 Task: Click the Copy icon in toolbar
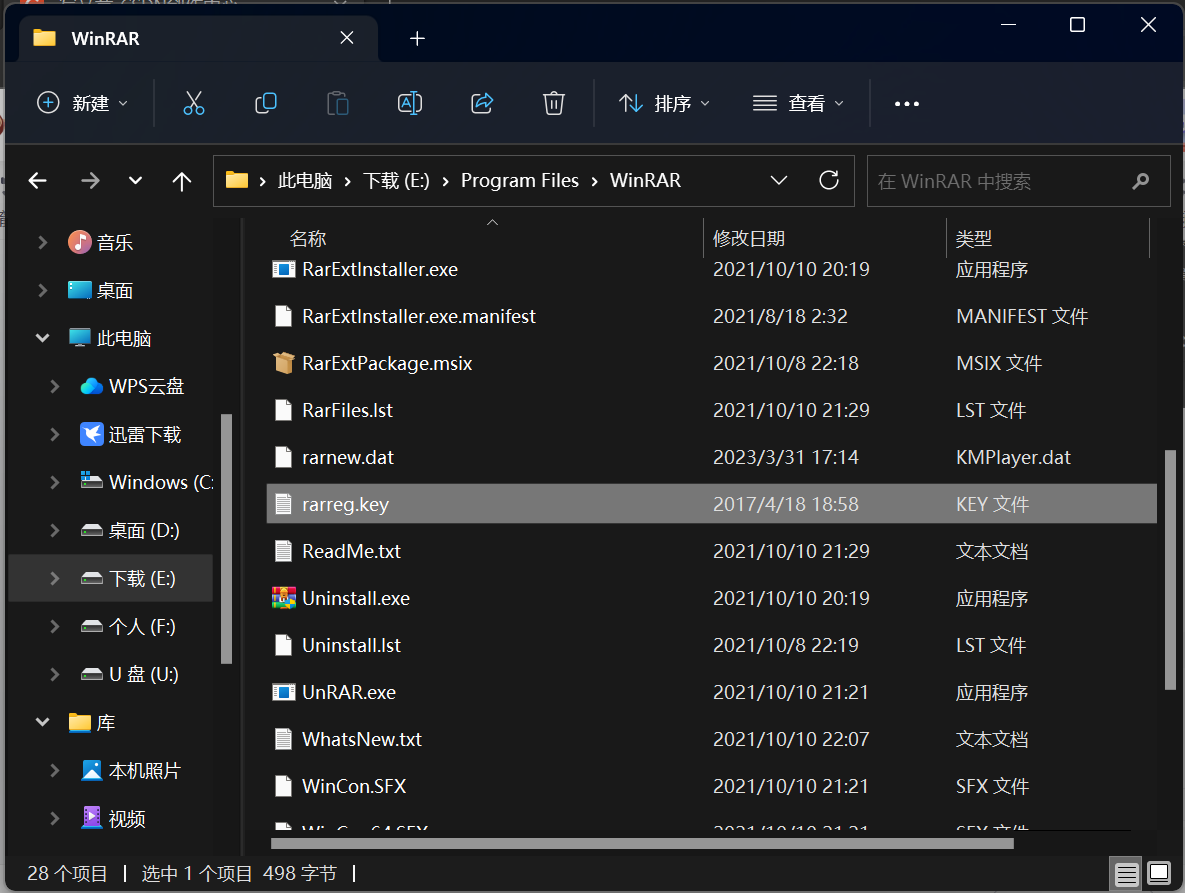click(265, 103)
